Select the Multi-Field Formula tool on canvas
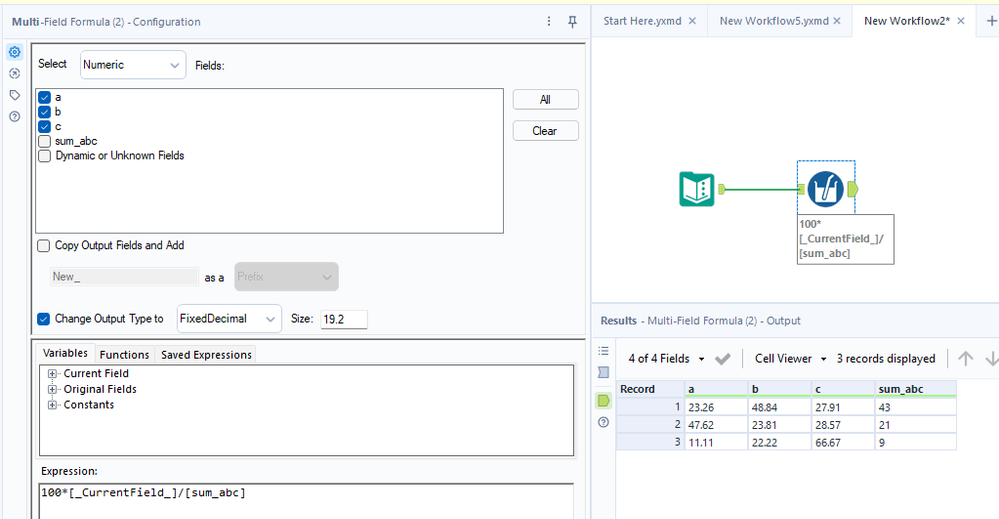 click(x=825, y=189)
